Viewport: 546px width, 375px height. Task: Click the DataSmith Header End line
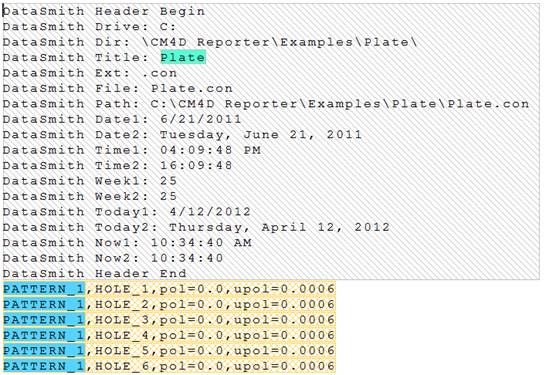pos(95,273)
